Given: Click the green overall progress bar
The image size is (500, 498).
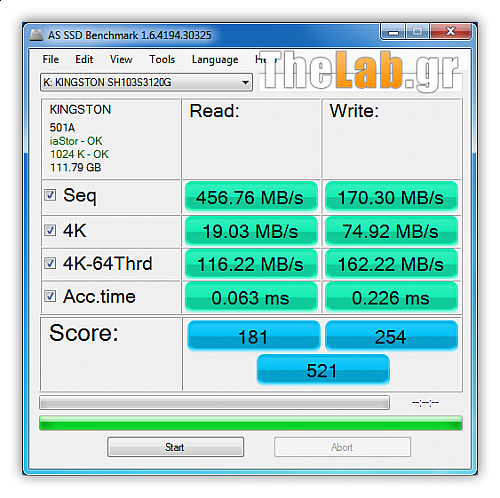Looking at the screenshot, I should pyautogui.click(x=251, y=423).
